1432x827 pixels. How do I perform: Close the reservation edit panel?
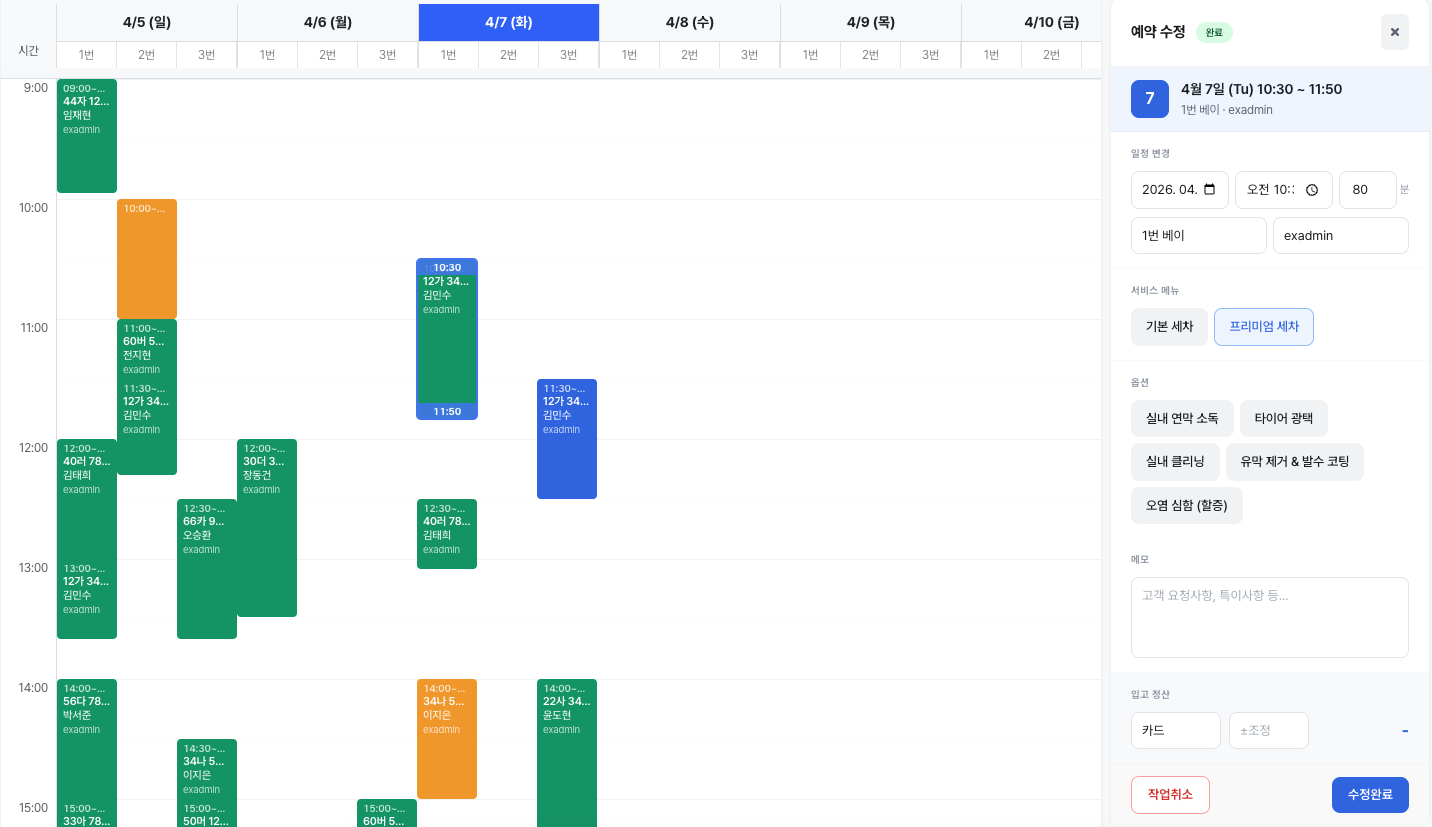click(1394, 32)
